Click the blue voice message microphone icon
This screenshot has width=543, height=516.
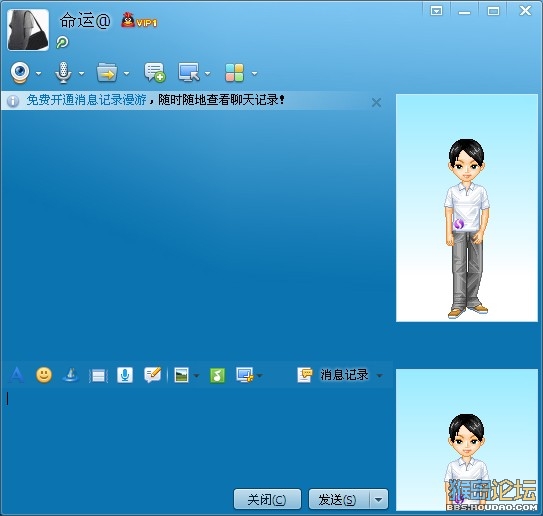click(125, 375)
